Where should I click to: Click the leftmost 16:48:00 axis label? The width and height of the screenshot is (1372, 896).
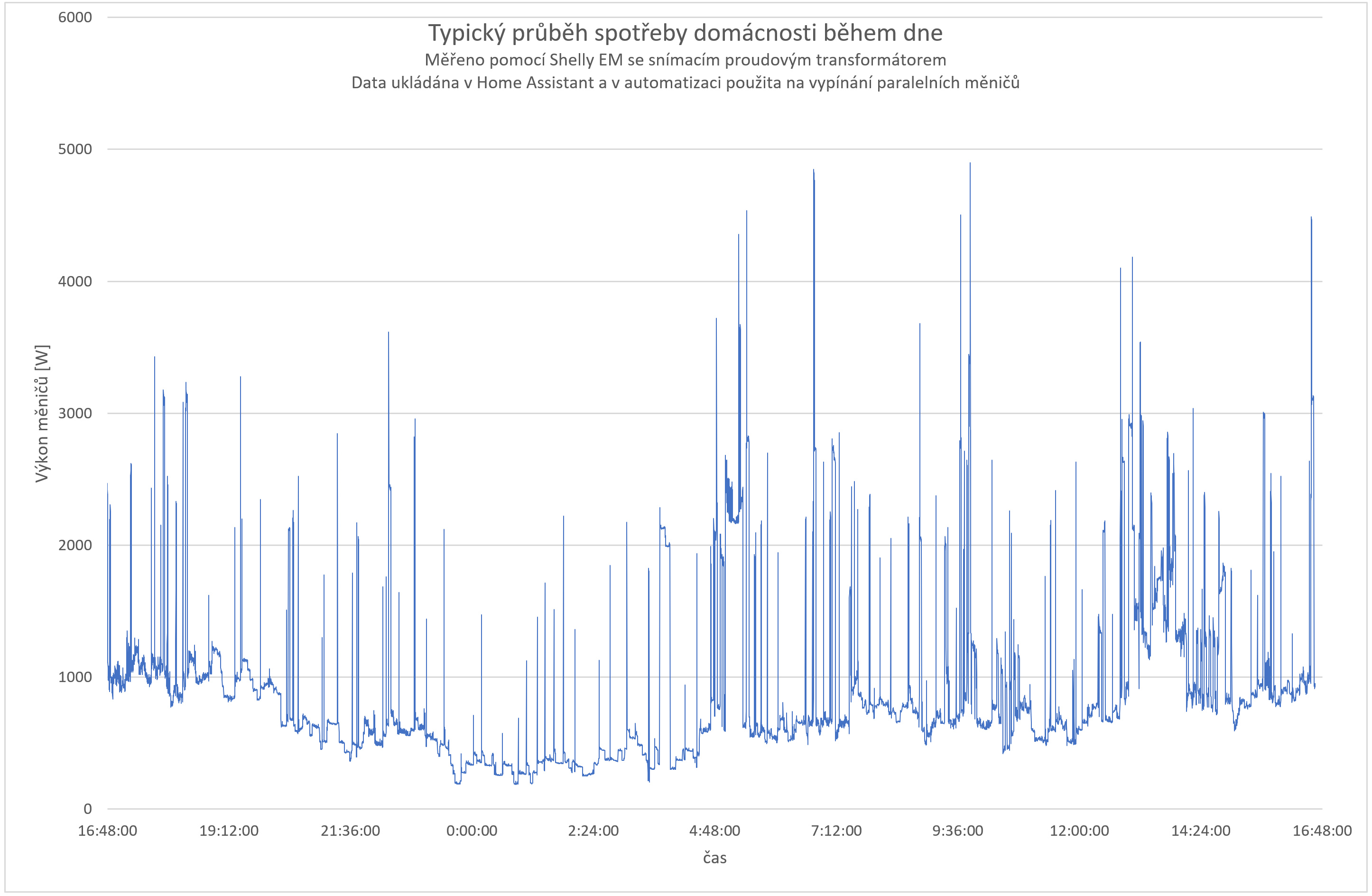coord(108,831)
